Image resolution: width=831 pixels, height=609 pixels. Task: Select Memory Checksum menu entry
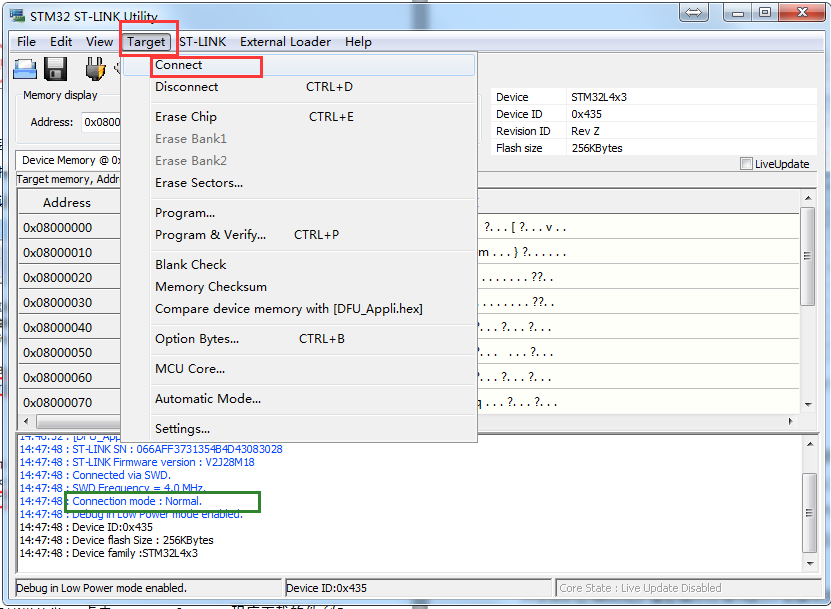point(299,287)
